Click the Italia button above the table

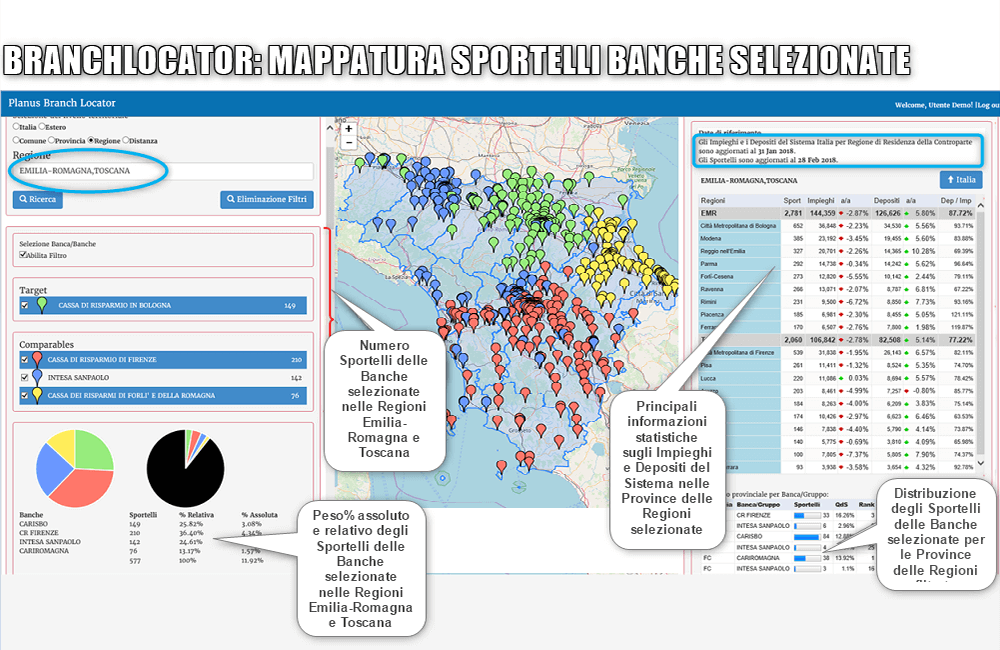(960, 180)
